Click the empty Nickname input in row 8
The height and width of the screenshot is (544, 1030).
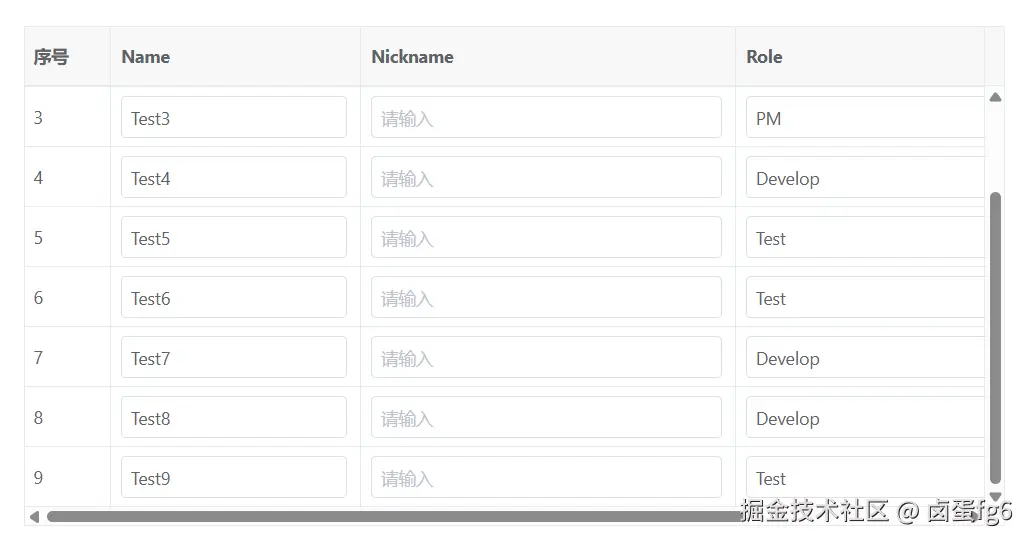click(546, 418)
